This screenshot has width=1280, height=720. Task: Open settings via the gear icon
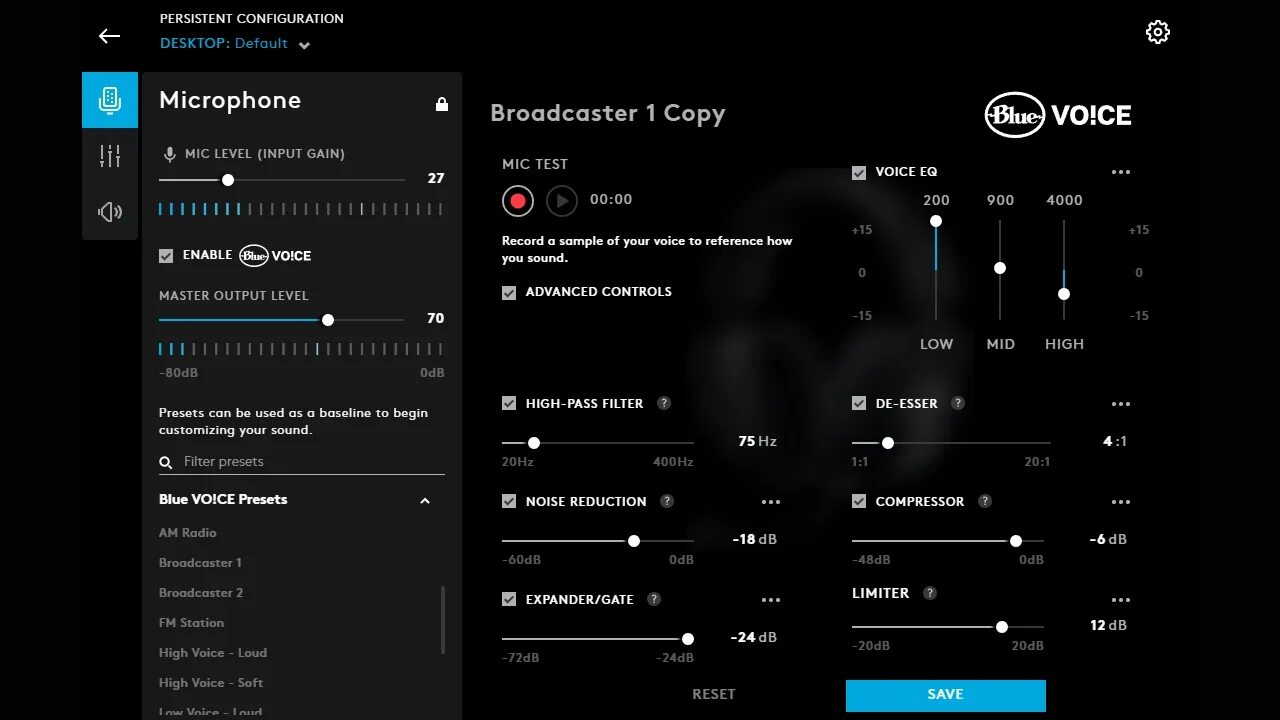coord(1157,32)
